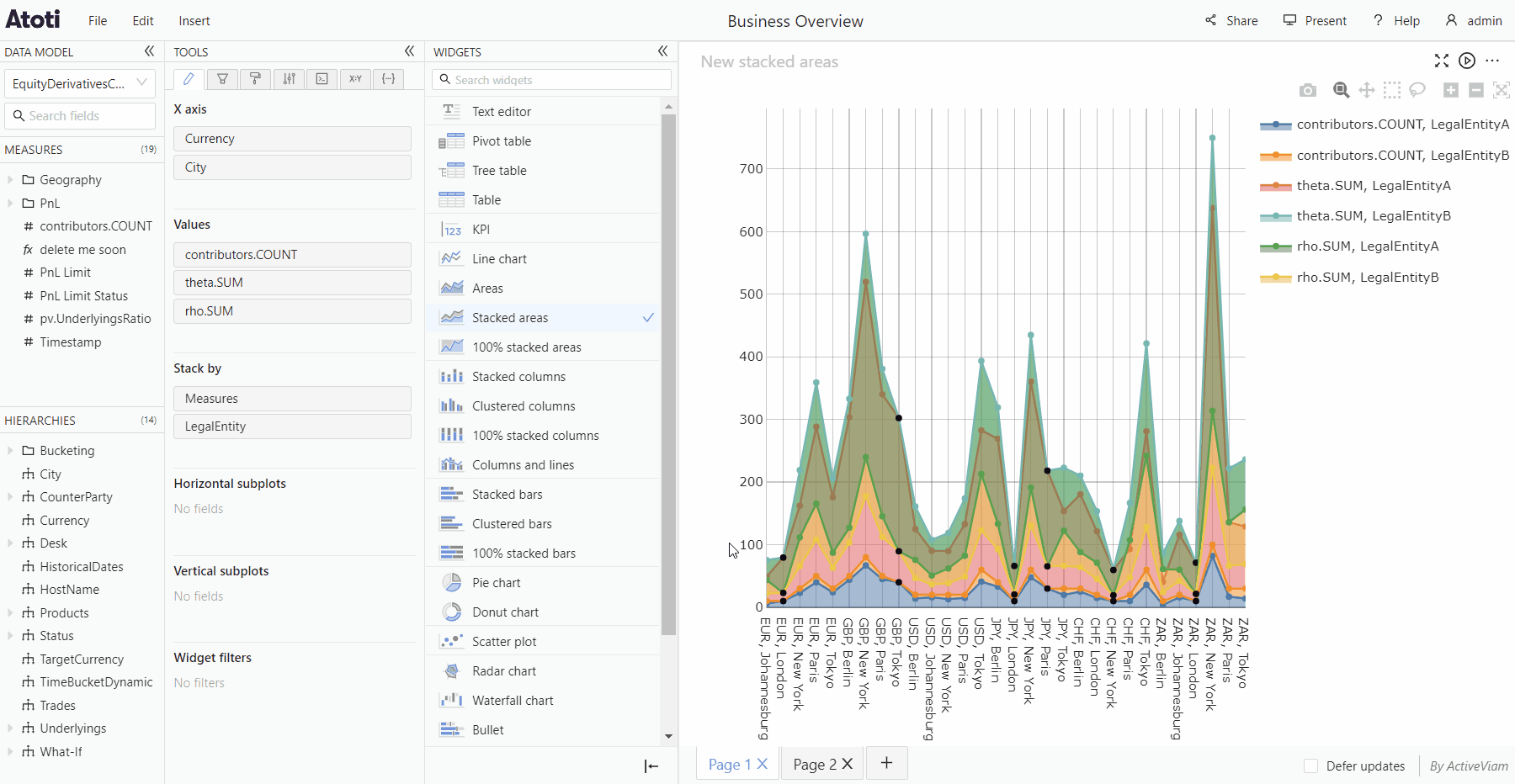
Task: Click the play query icon on widget
Action: 1467,61
